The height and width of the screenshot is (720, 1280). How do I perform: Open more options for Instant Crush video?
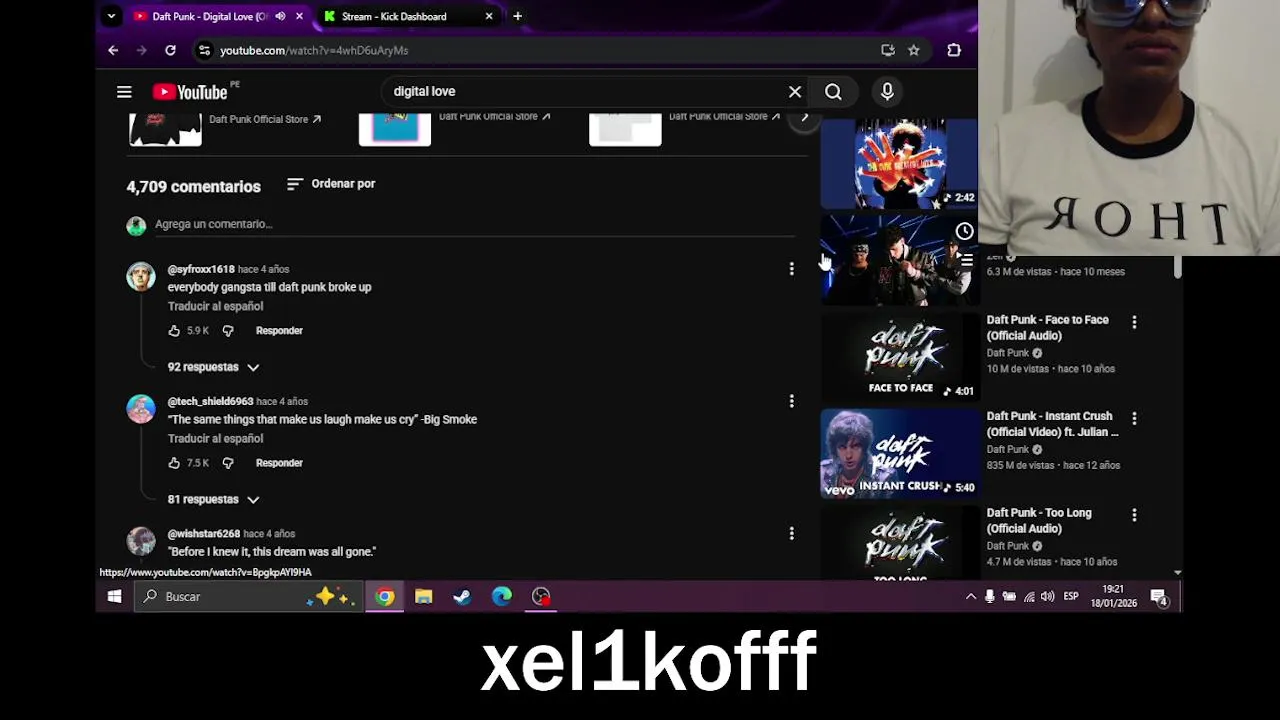coord(1134,418)
